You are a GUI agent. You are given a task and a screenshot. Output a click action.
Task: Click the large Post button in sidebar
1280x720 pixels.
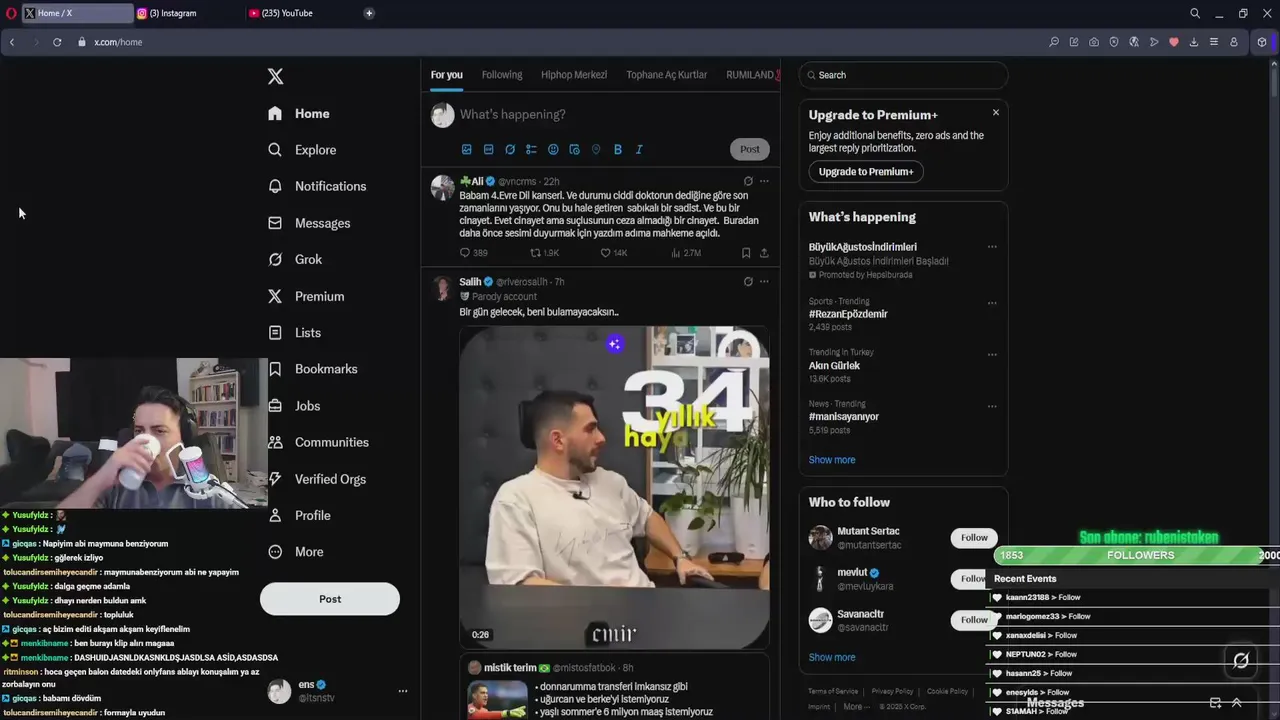tap(330, 599)
